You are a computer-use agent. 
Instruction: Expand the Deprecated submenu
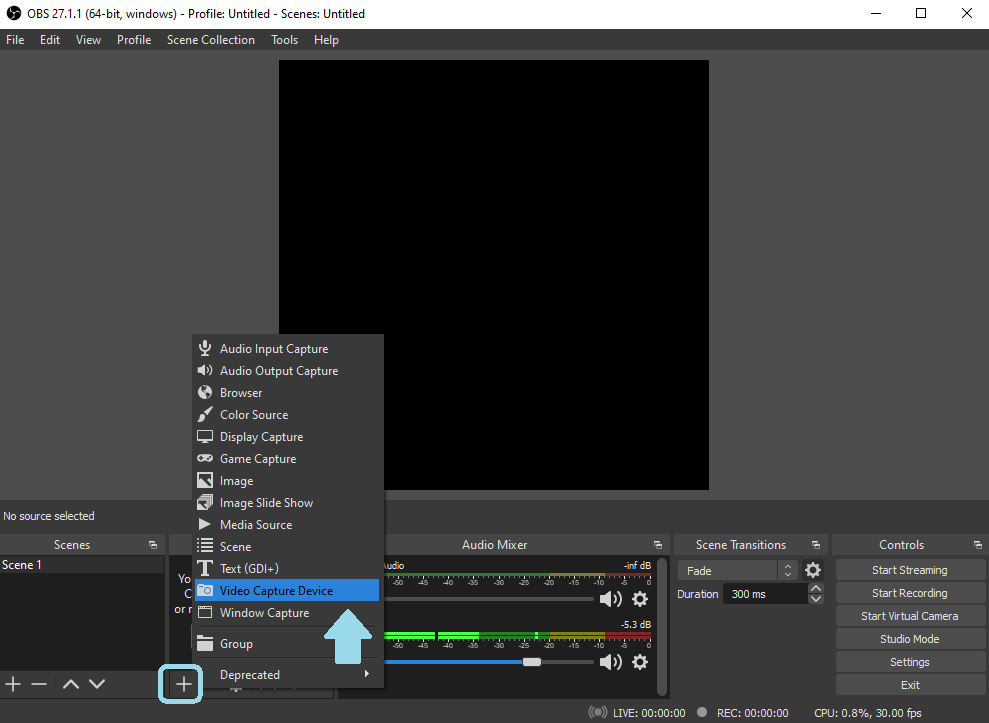coord(285,675)
